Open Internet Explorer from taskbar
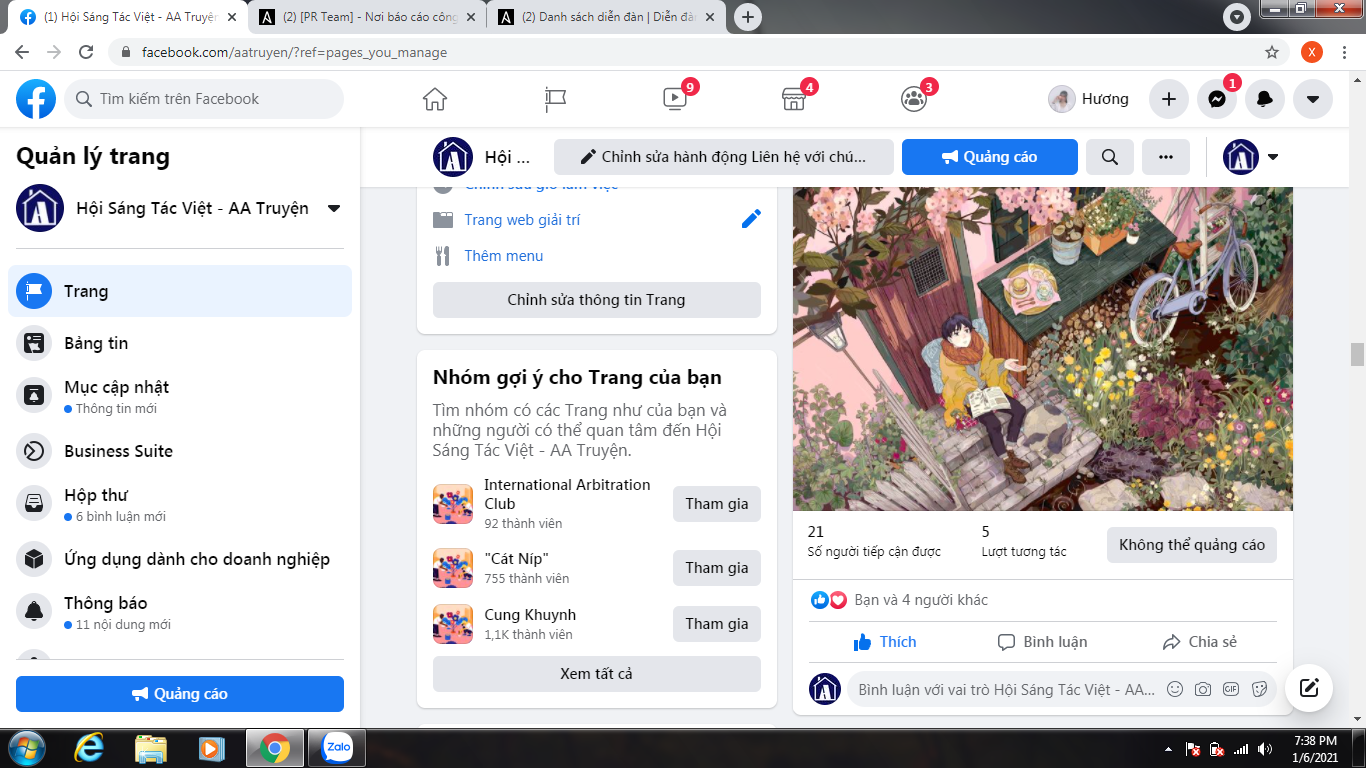The width and height of the screenshot is (1366, 768). coord(90,747)
